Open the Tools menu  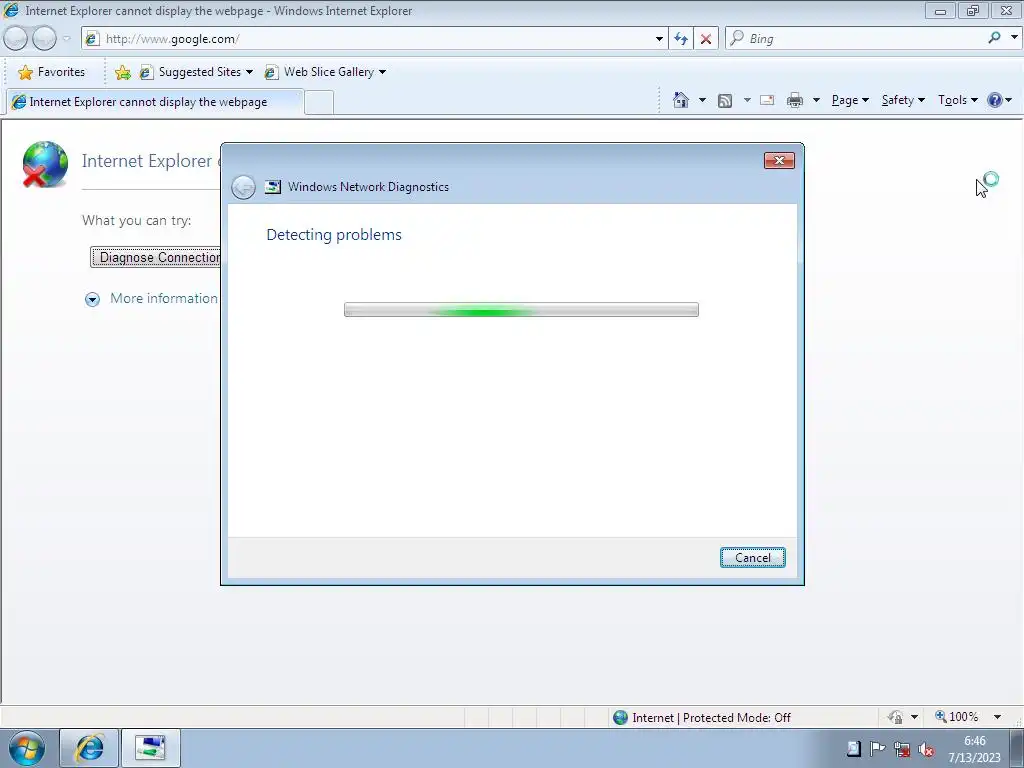(x=957, y=100)
